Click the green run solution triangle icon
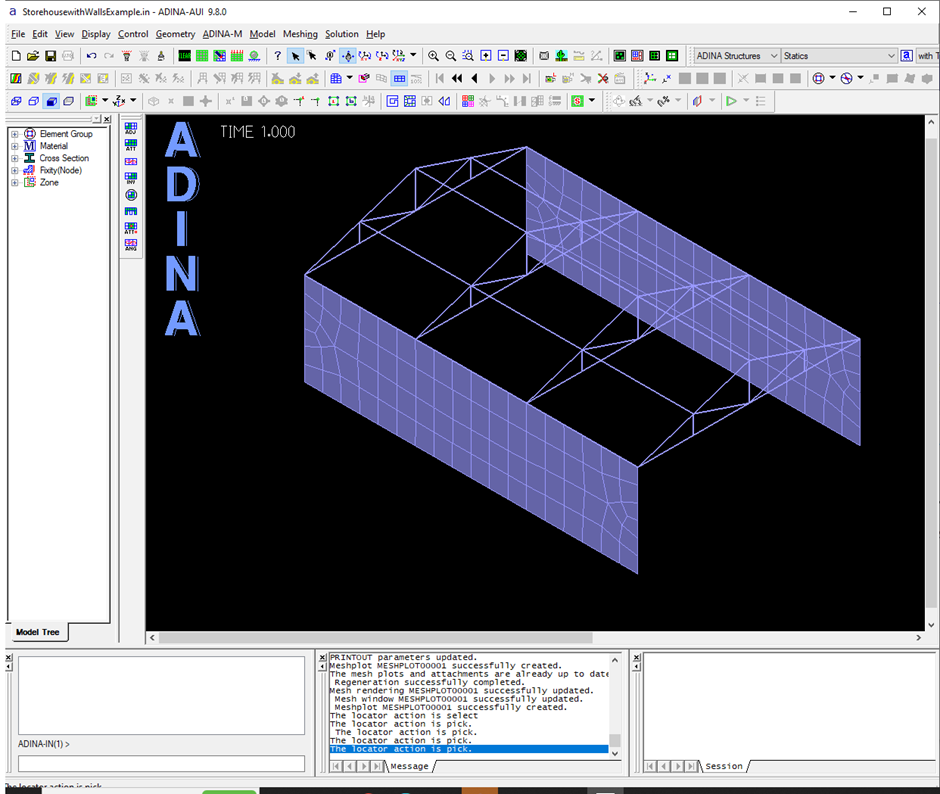The height and width of the screenshot is (794, 940). tap(731, 101)
